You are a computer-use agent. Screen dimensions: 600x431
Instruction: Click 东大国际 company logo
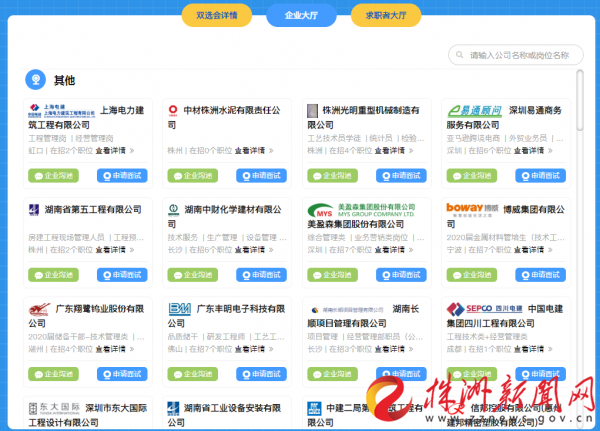pyautogui.click(x=54, y=408)
